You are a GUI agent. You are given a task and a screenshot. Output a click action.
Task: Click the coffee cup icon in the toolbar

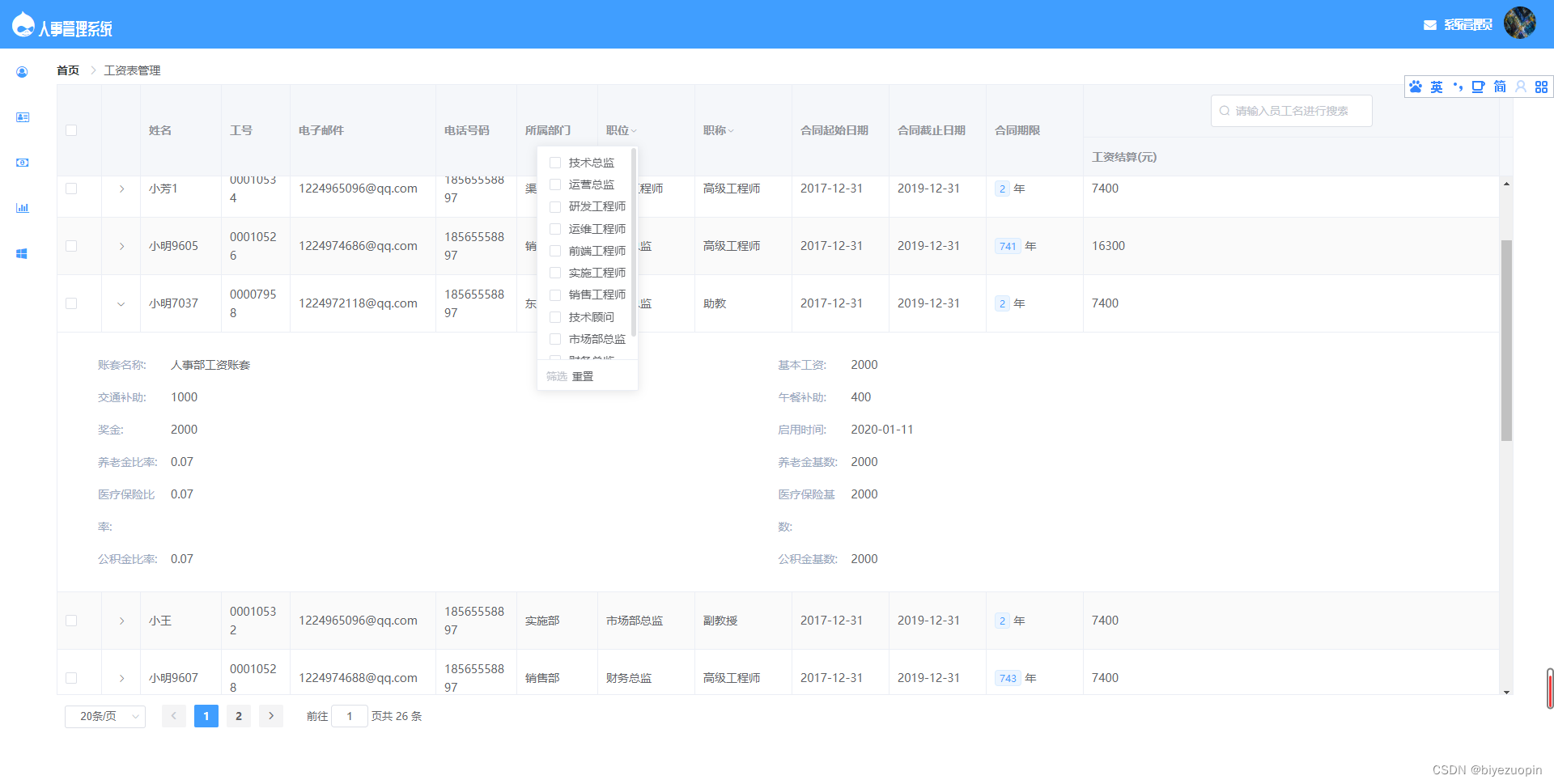click(1479, 87)
